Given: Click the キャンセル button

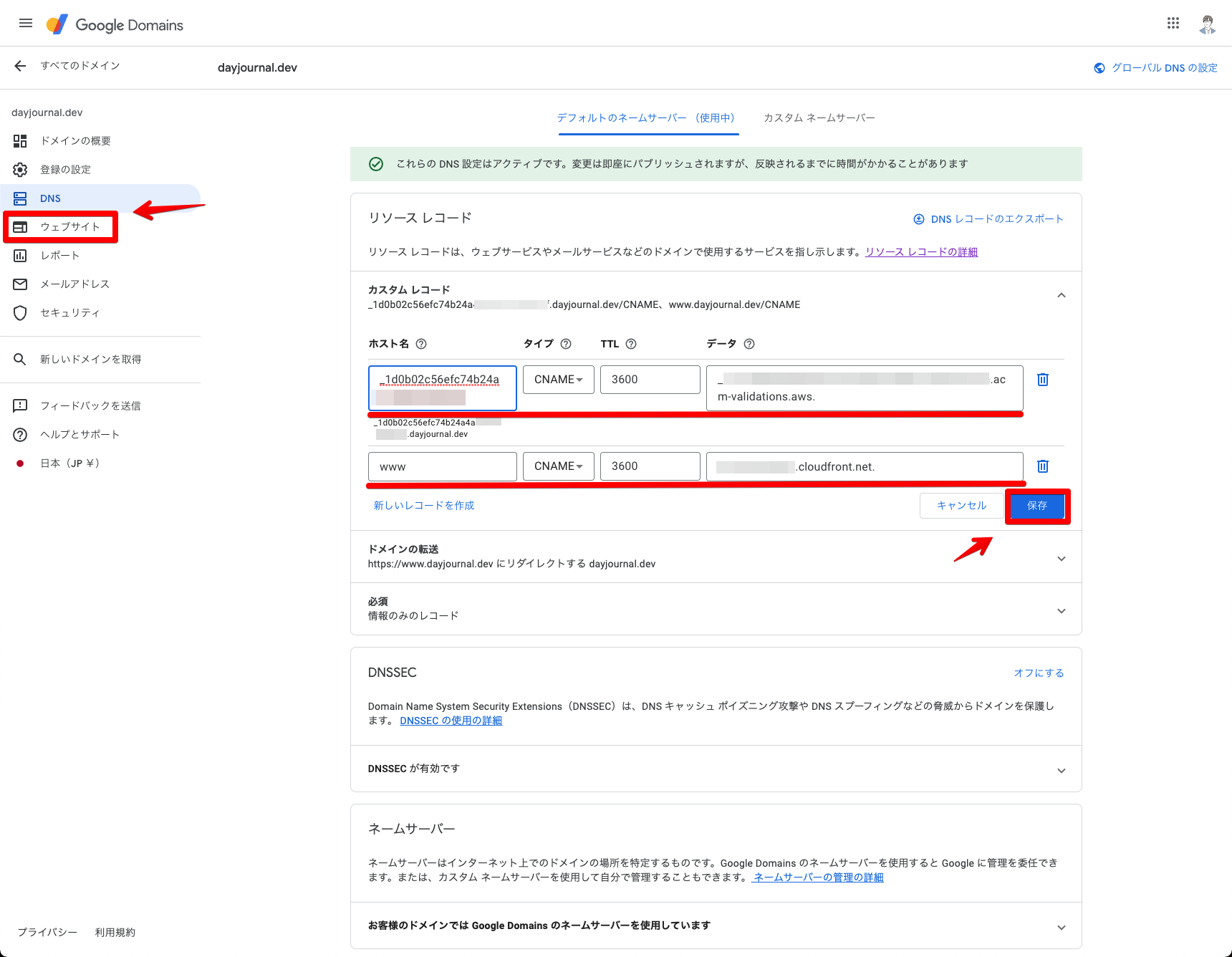Looking at the screenshot, I should point(962,506).
